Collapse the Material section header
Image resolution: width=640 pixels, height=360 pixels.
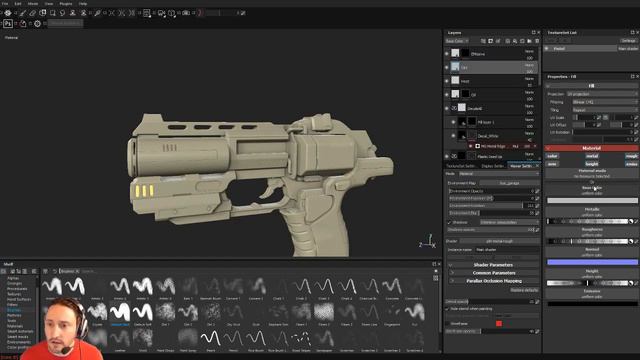click(592, 148)
